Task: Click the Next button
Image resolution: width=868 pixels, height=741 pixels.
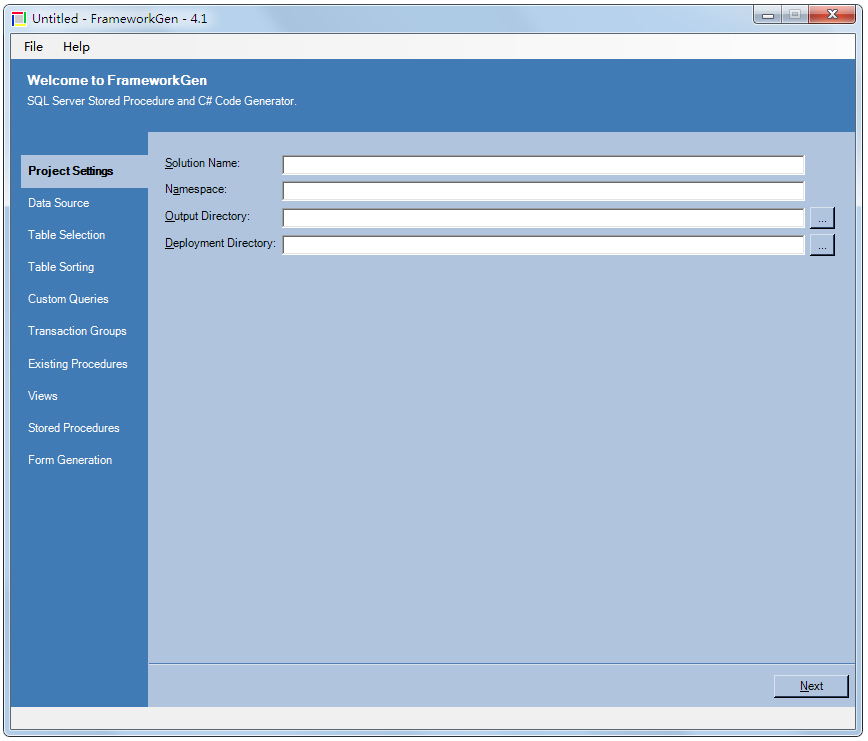Action: [x=811, y=686]
